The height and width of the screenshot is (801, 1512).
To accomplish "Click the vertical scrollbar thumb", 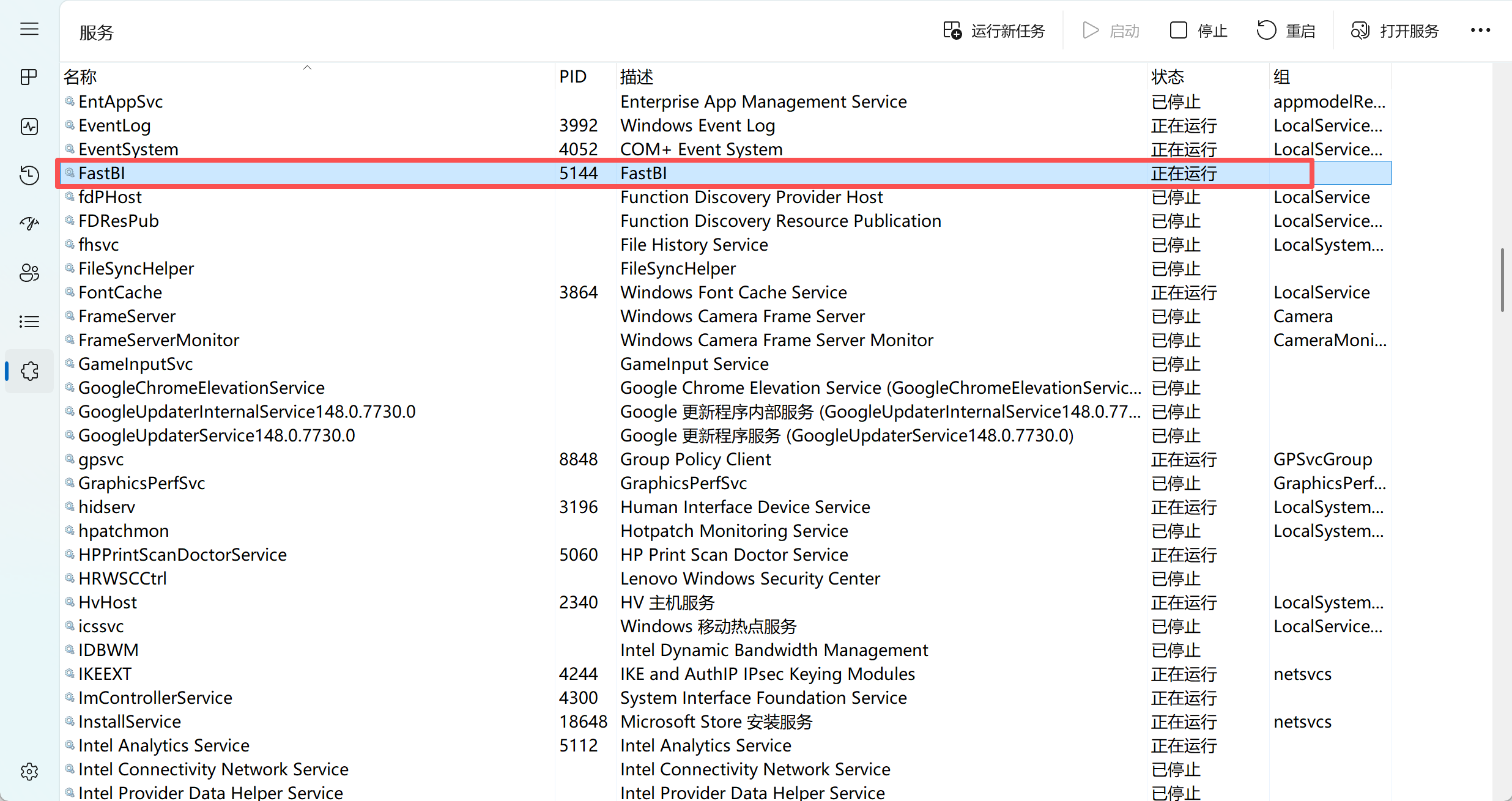I will point(1502,280).
